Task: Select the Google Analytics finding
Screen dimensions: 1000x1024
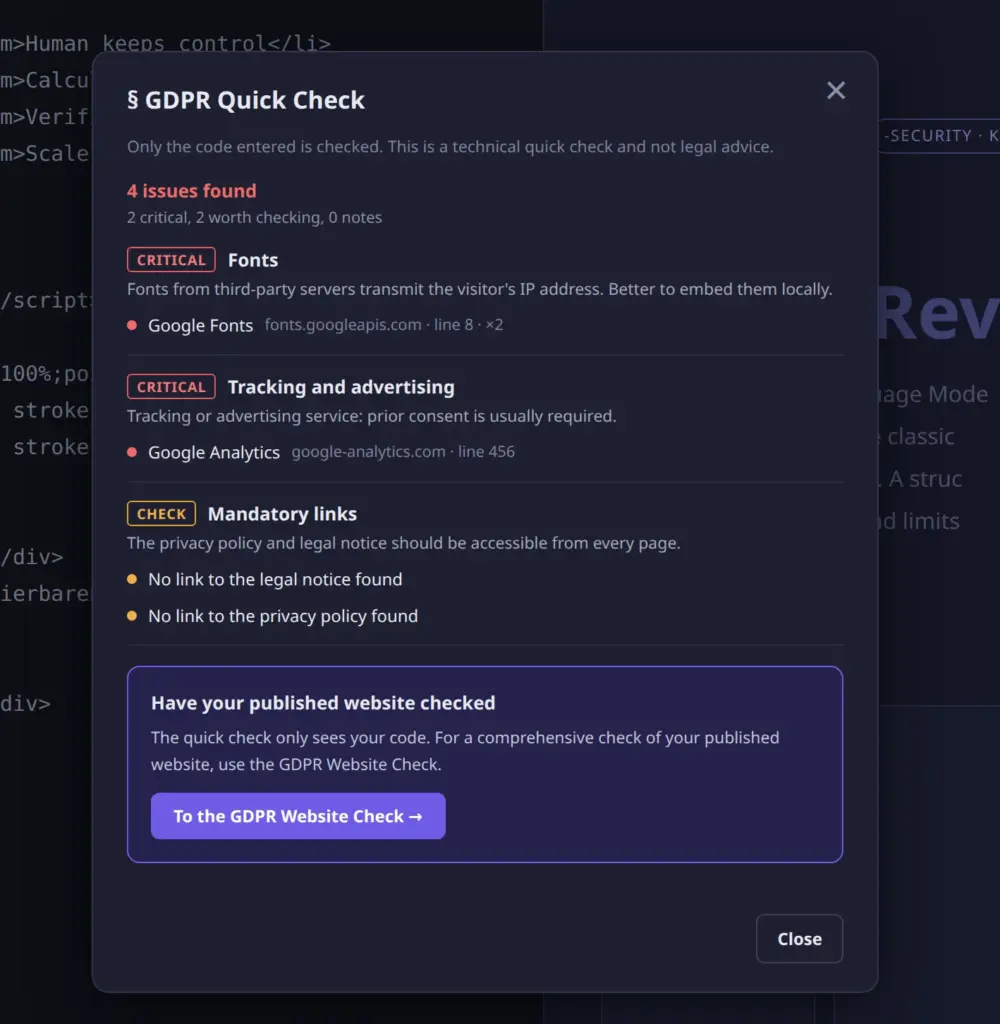Action: point(214,452)
